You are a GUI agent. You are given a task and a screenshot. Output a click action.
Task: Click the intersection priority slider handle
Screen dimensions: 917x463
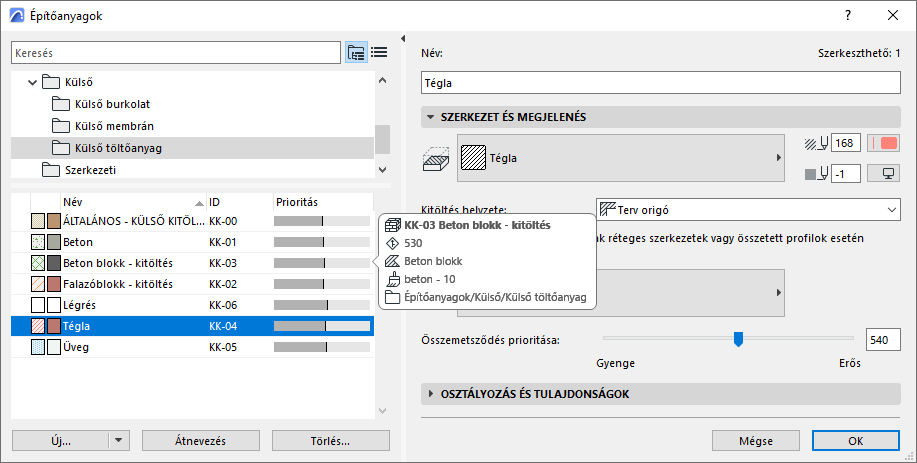coord(738,339)
